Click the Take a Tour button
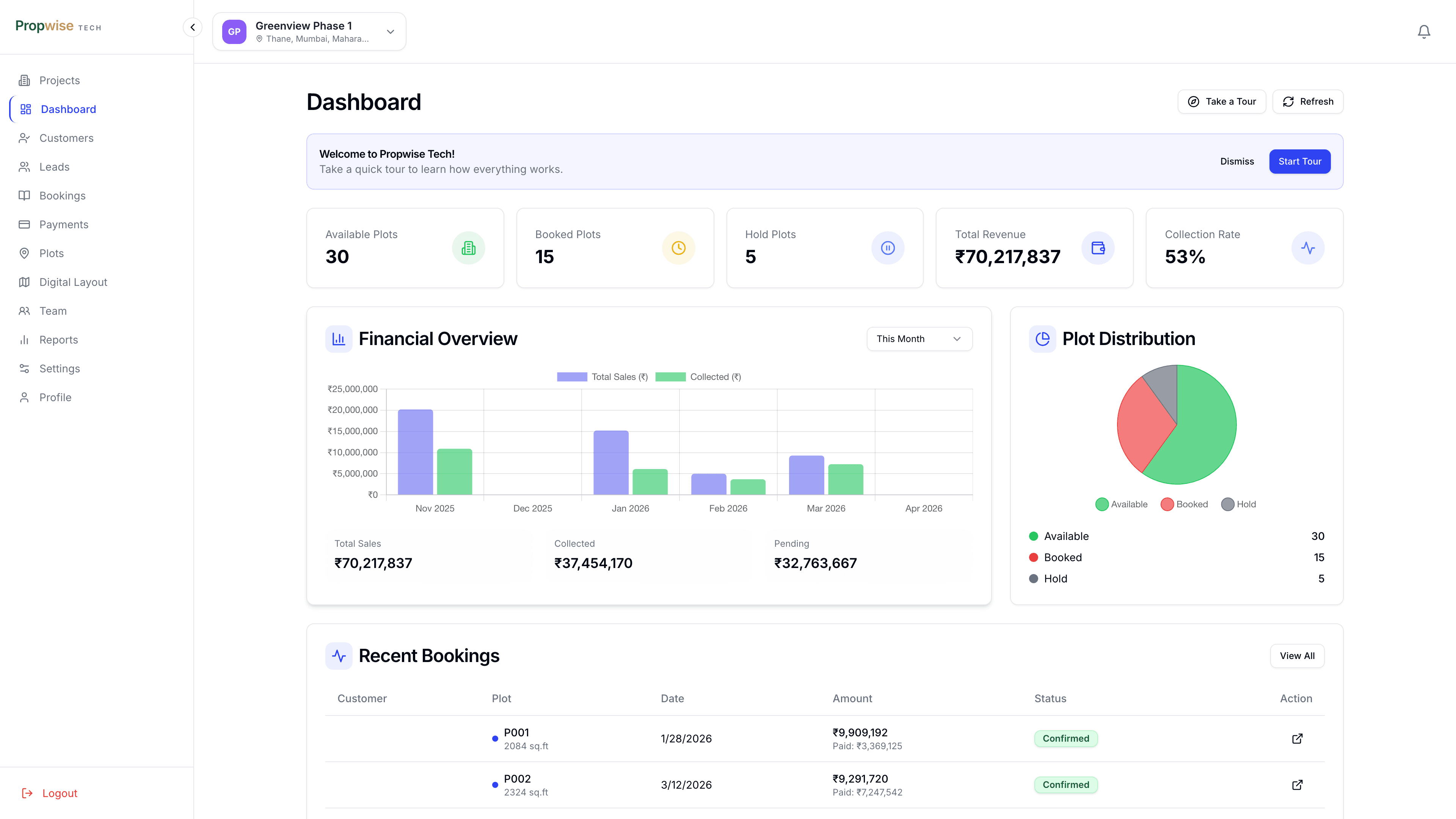 (1221, 102)
